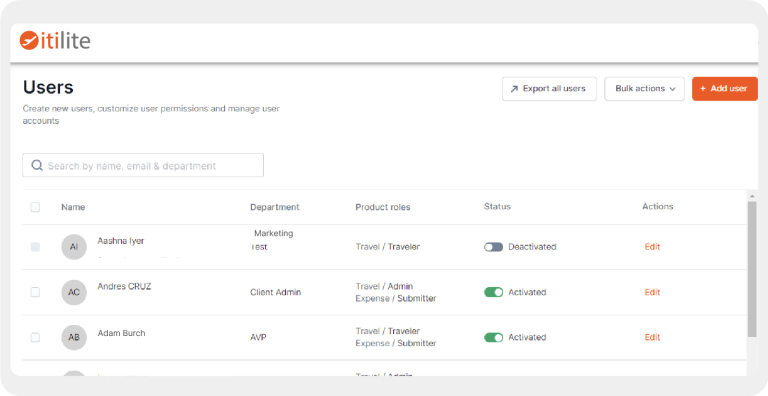Focus the search by name field

point(143,165)
